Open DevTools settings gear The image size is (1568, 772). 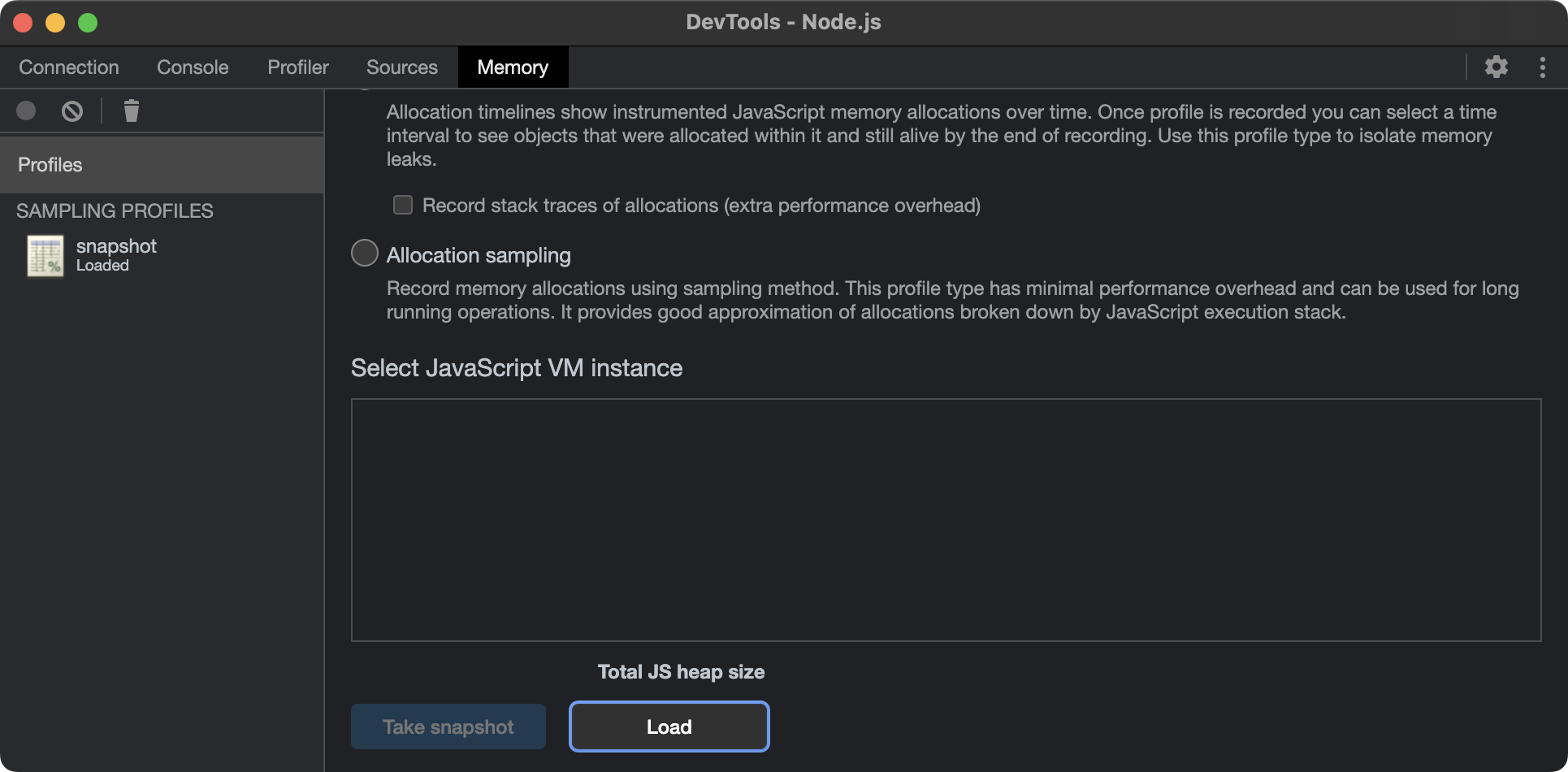[1496, 67]
